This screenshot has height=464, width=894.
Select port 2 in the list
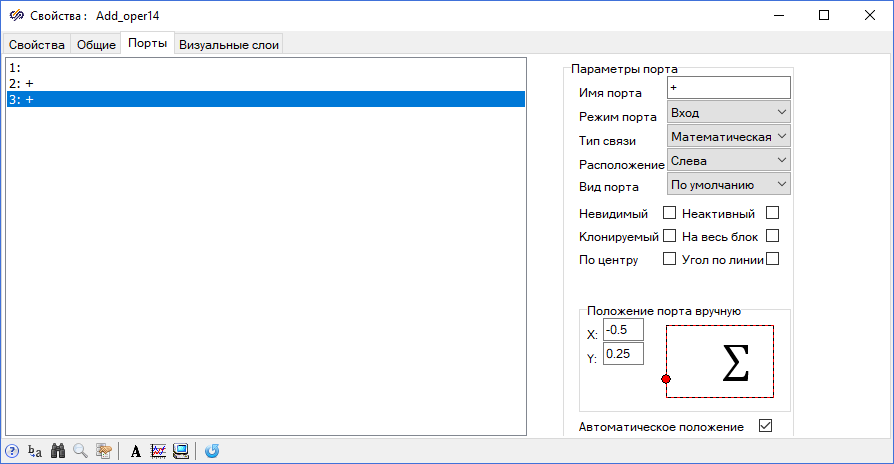265,84
